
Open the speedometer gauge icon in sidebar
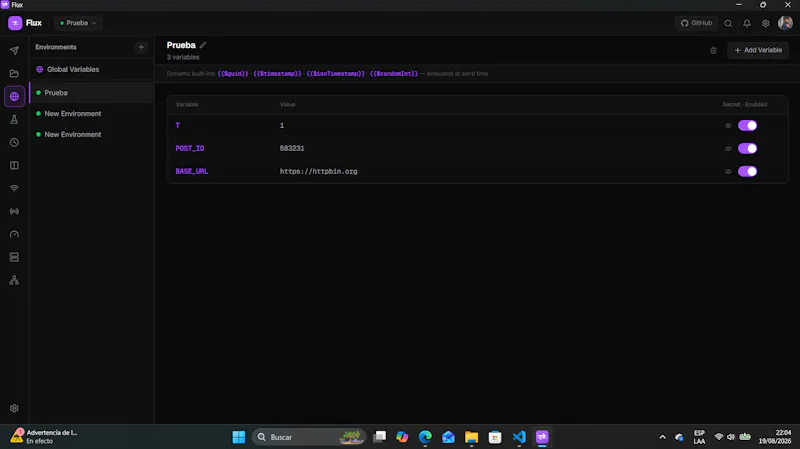coord(14,234)
